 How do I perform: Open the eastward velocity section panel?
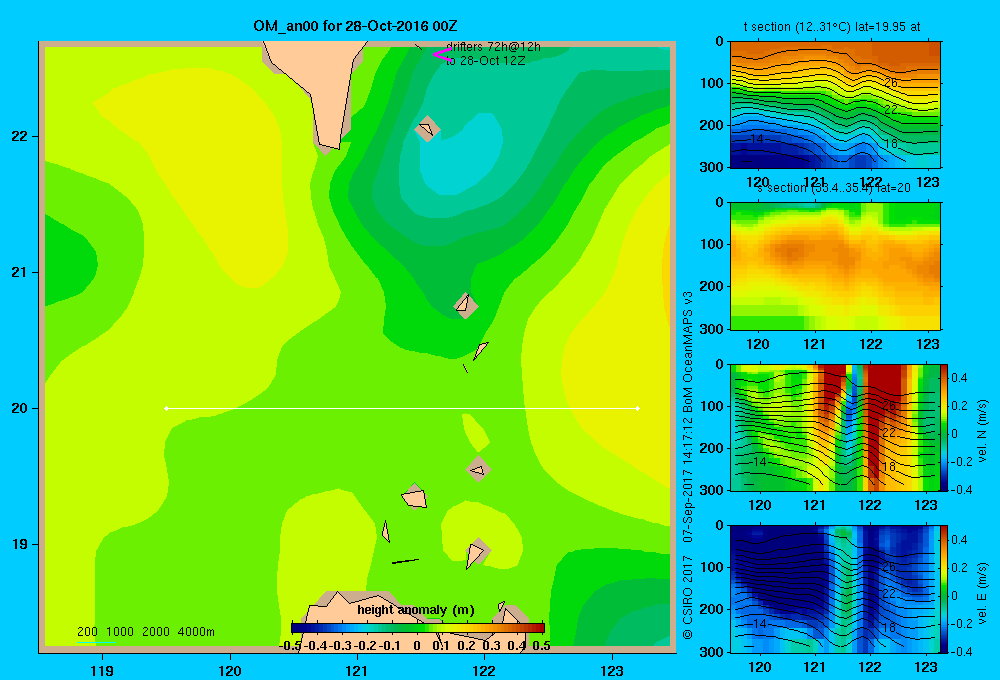(x=834, y=589)
